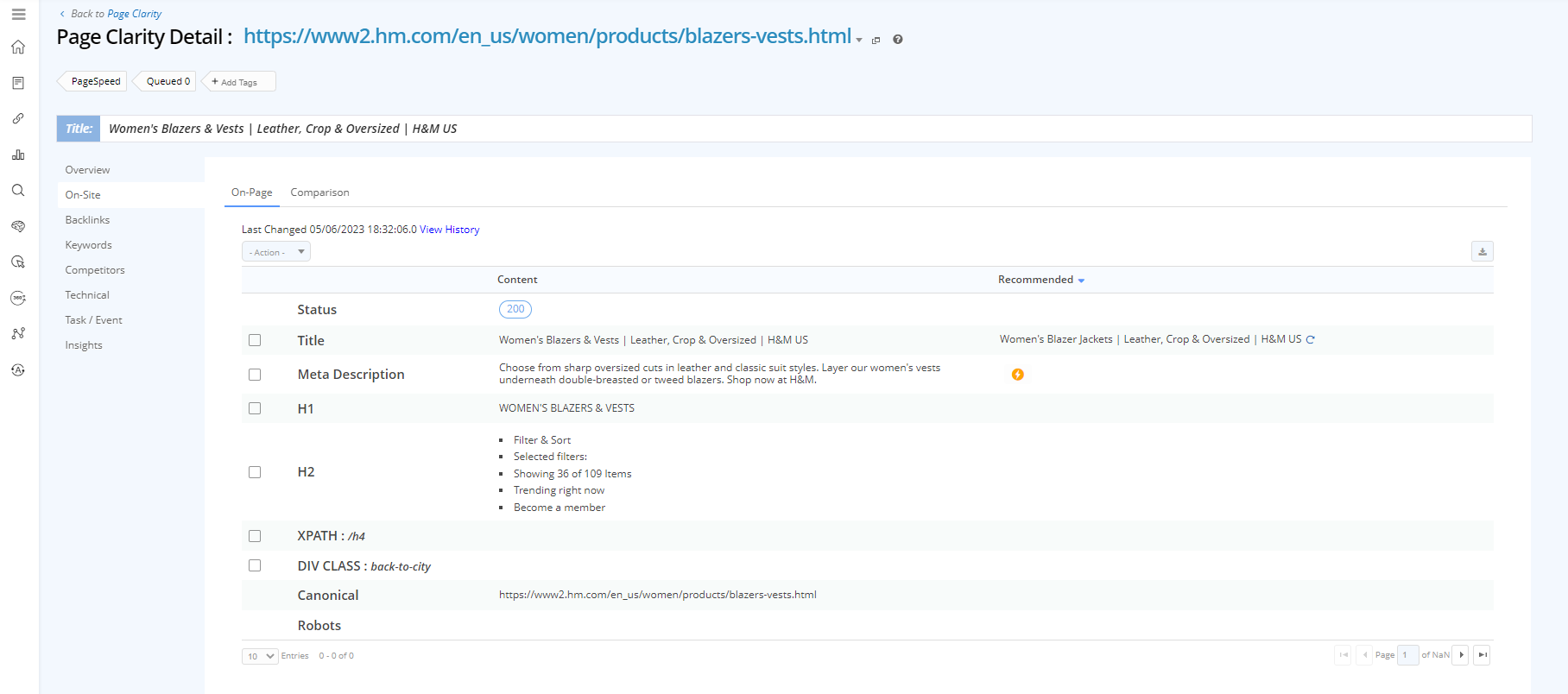
Task: Check the Meta Description row checkbox
Action: pyautogui.click(x=255, y=375)
